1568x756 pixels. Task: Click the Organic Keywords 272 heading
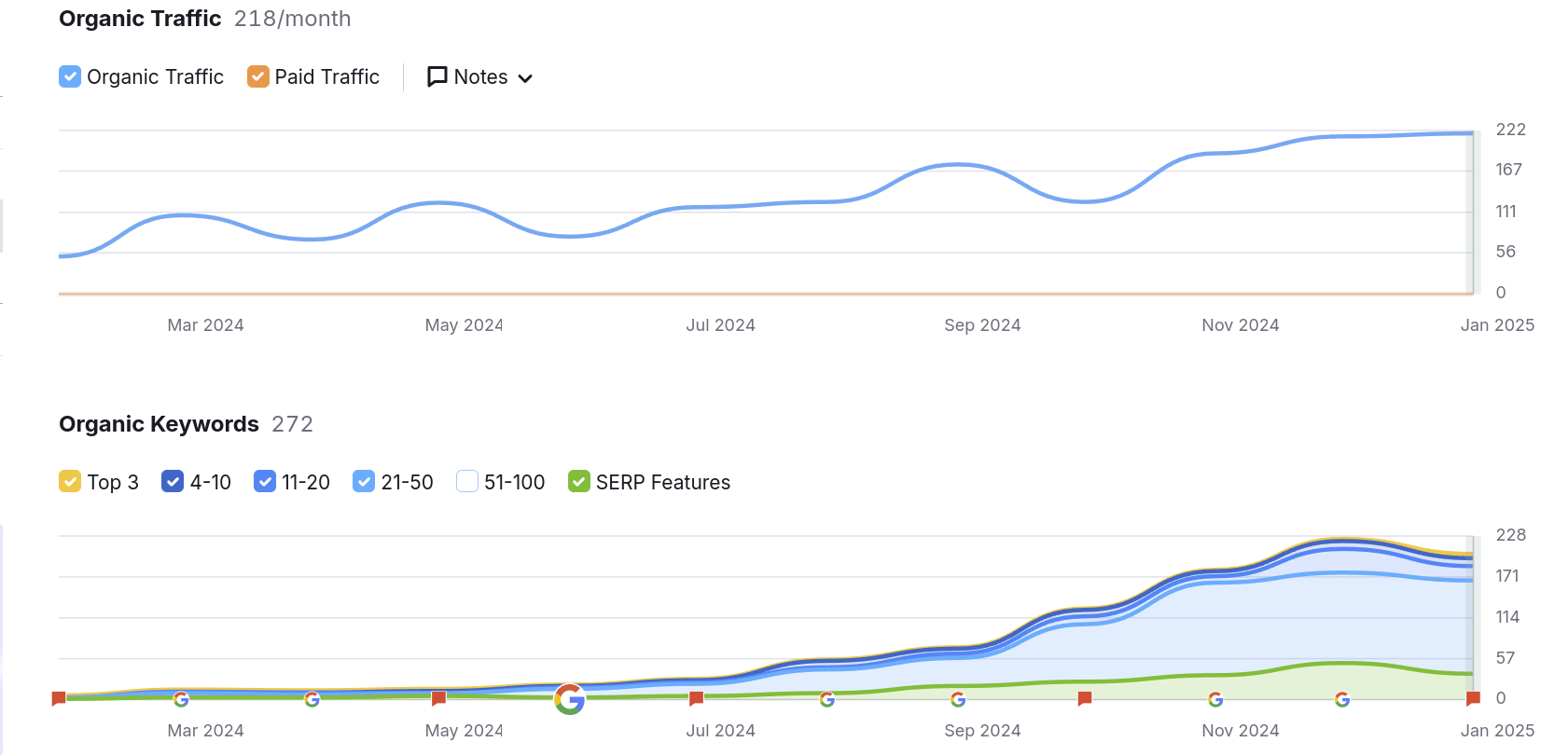[186, 424]
